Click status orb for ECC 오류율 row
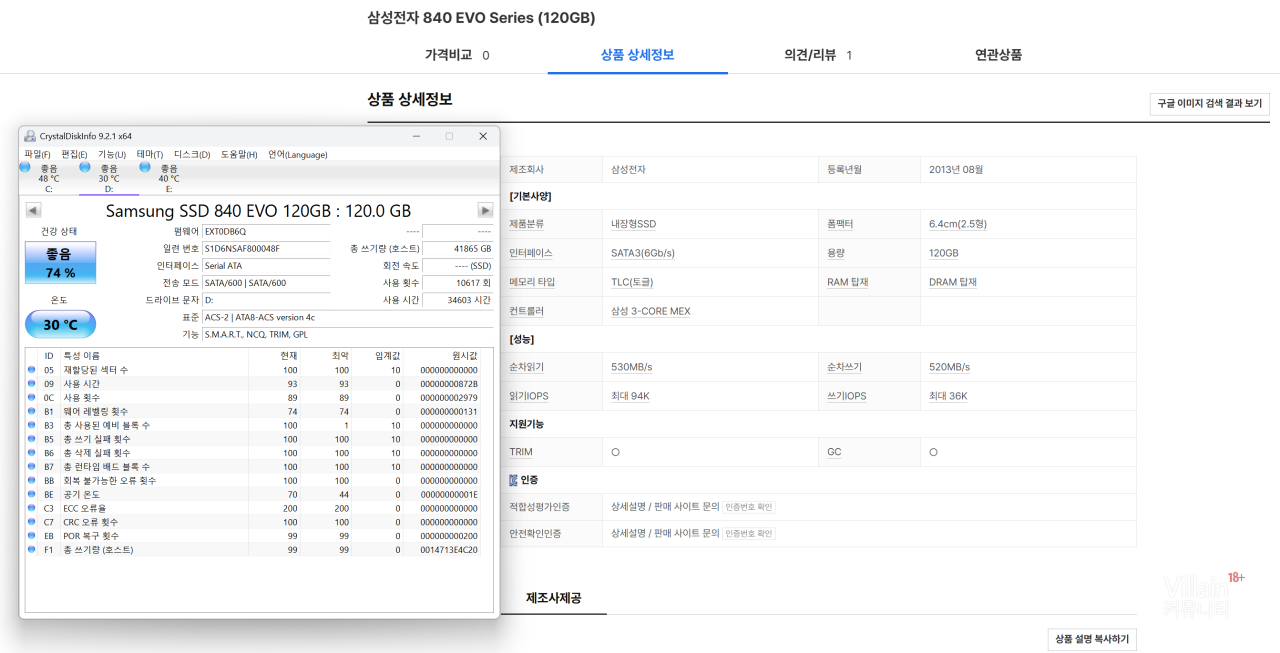Image resolution: width=1280 pixels, height=653 pixels. pyautogui.click(x=32, y=508)
